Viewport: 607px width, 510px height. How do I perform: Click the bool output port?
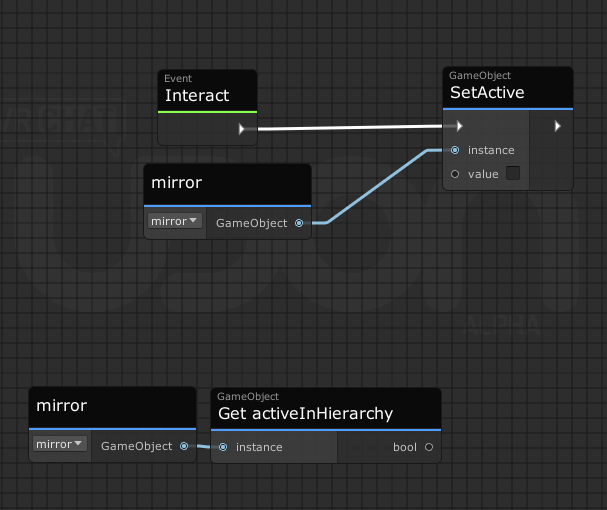point(429,447)
